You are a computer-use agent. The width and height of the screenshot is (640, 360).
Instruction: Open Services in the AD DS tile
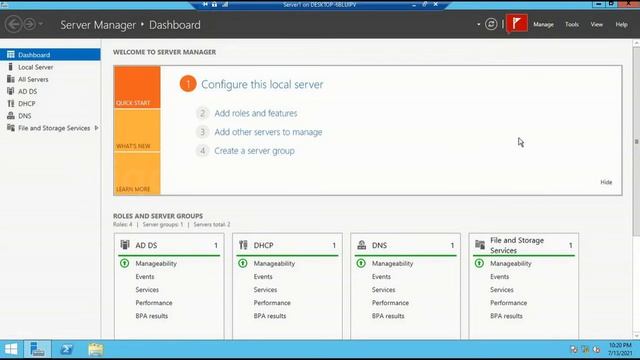click(147, 290)
